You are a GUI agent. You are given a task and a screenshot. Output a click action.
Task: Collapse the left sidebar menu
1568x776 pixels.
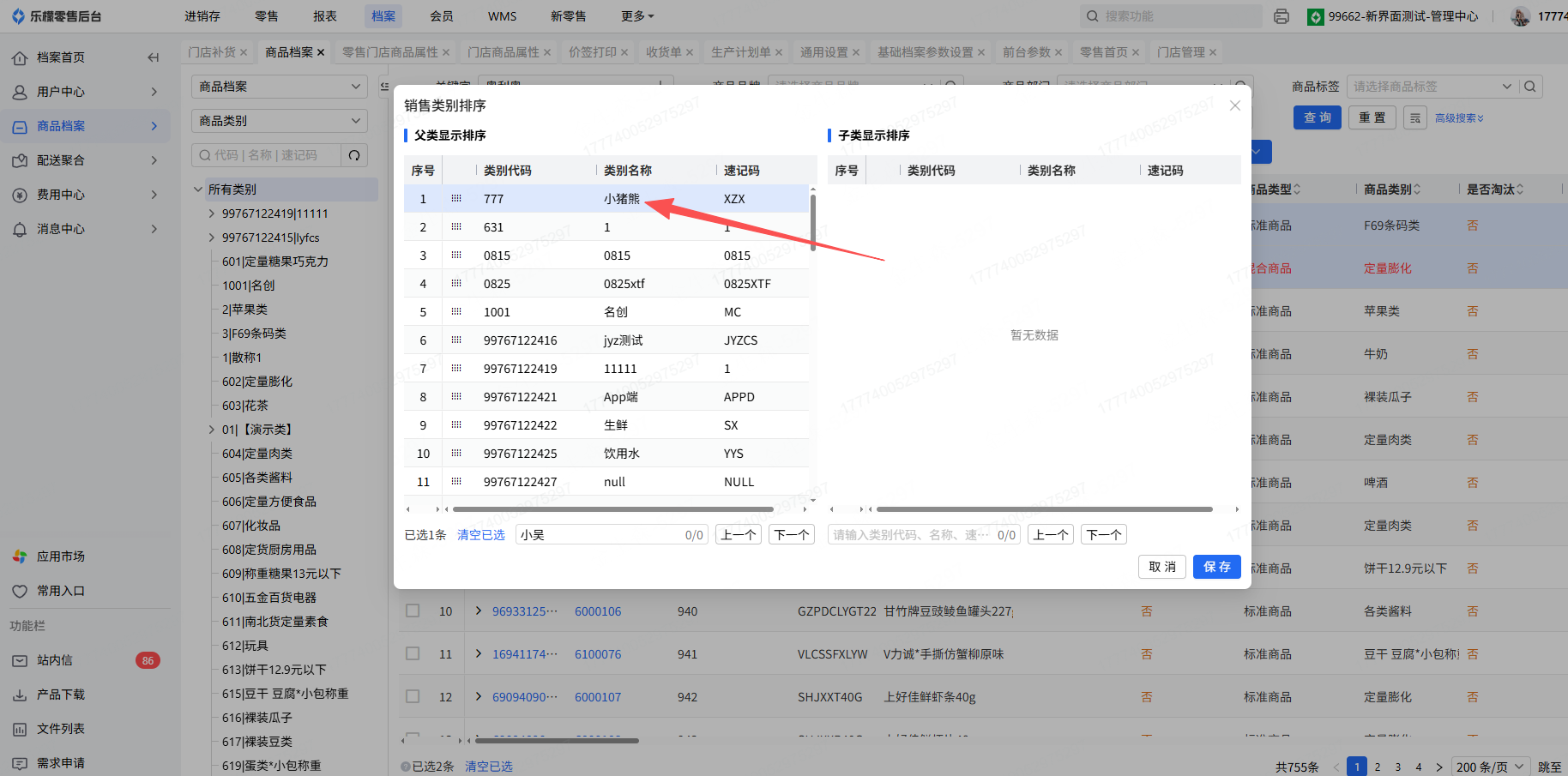[x=153, y=57]
